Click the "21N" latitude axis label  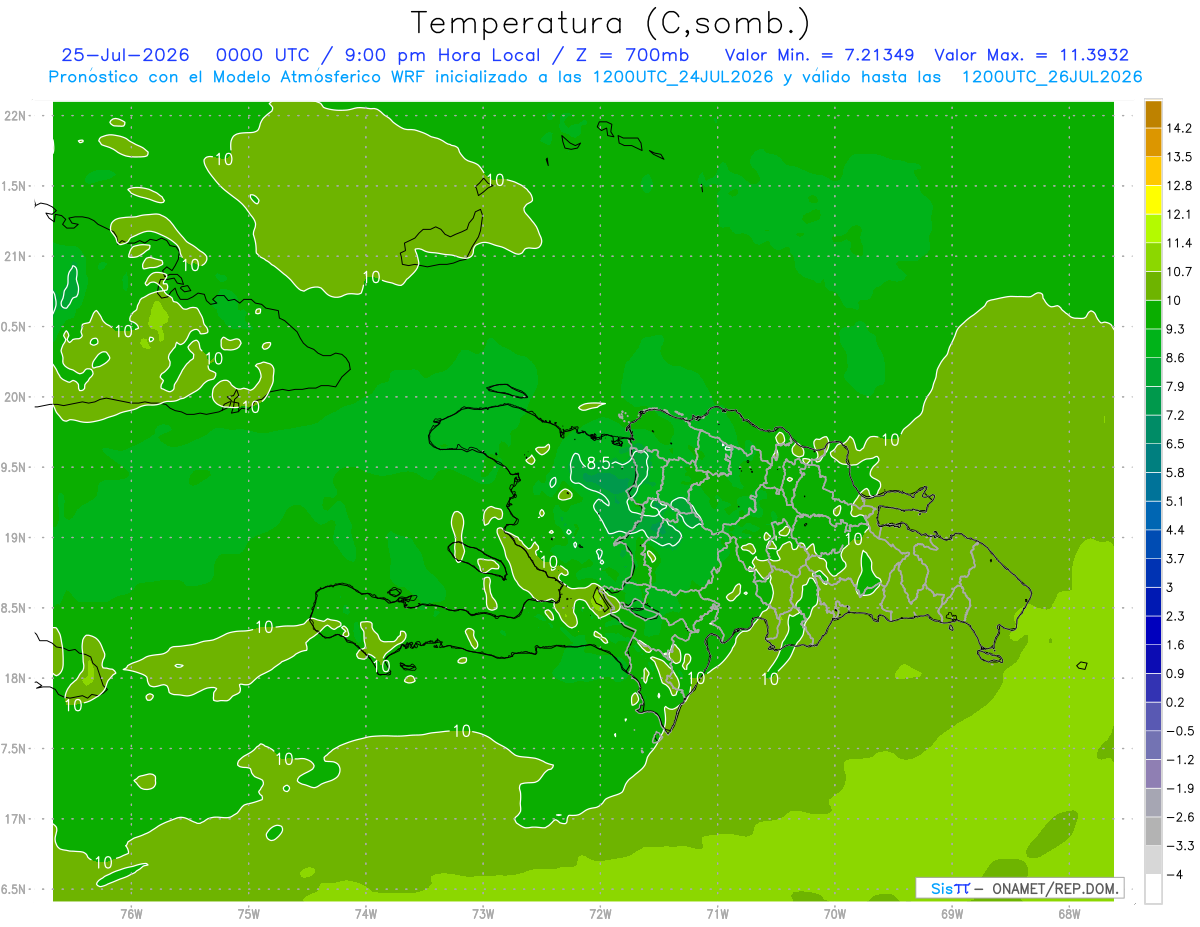[15, 256]
